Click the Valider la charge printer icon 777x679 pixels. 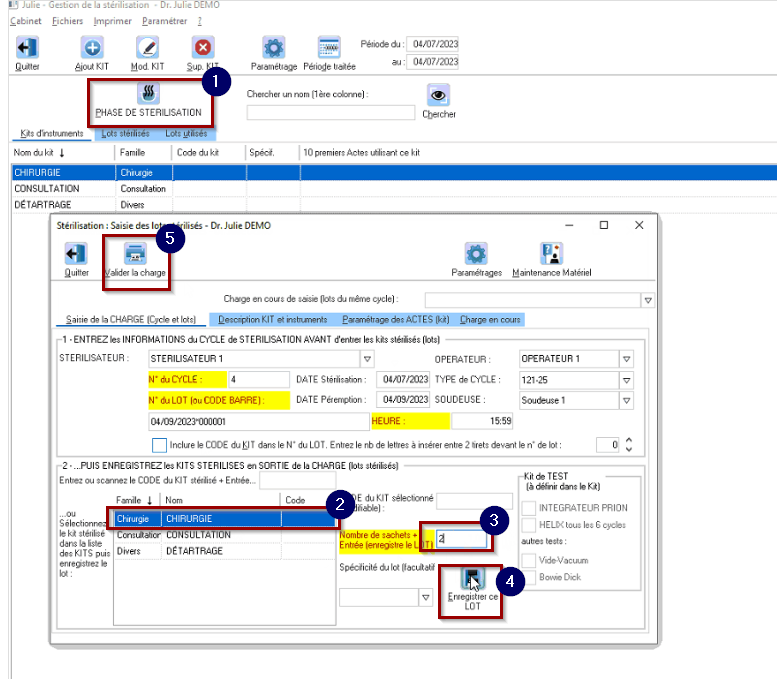click(135, 254)
